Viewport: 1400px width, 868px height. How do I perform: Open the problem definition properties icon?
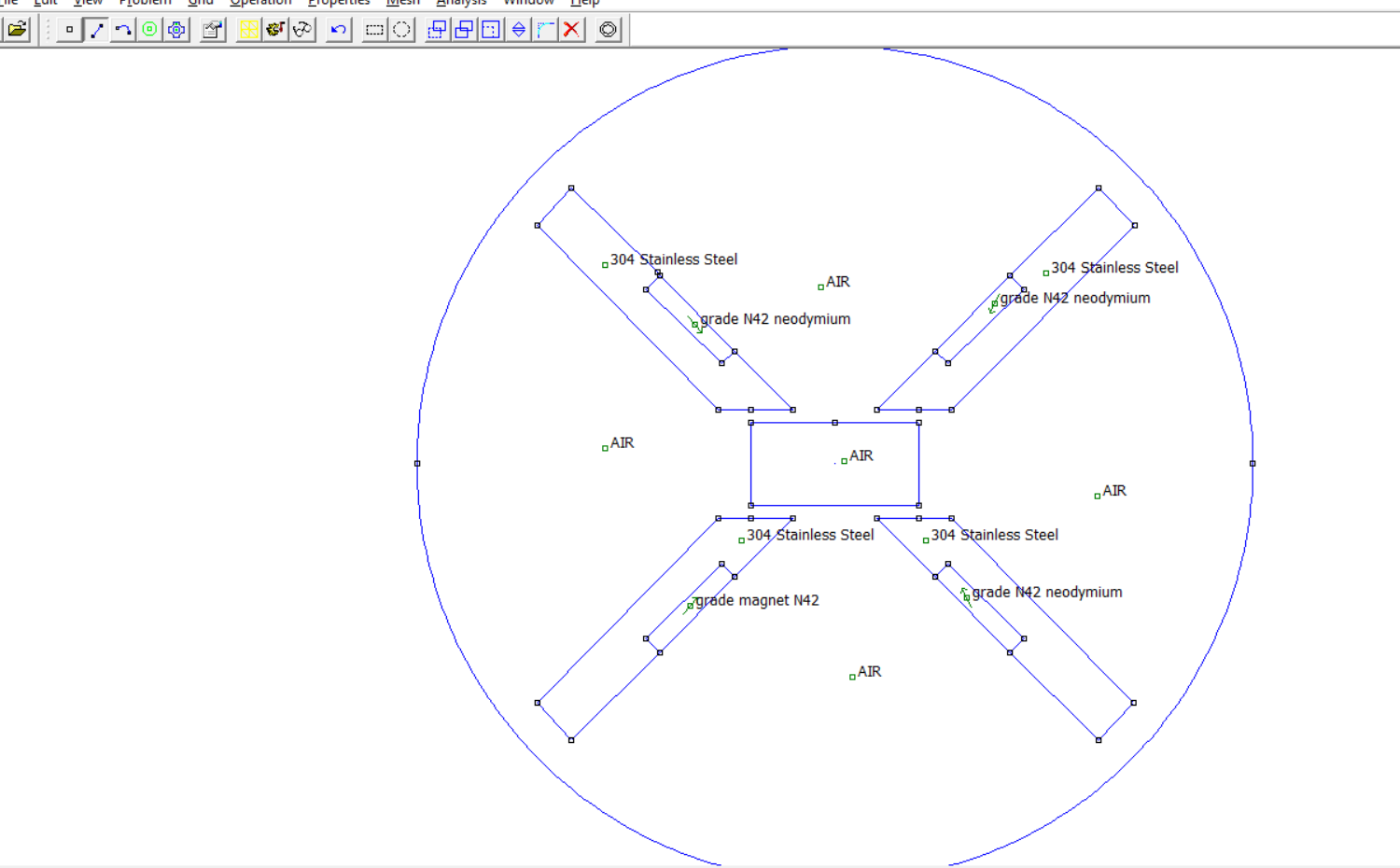click(x=213, y=30)
